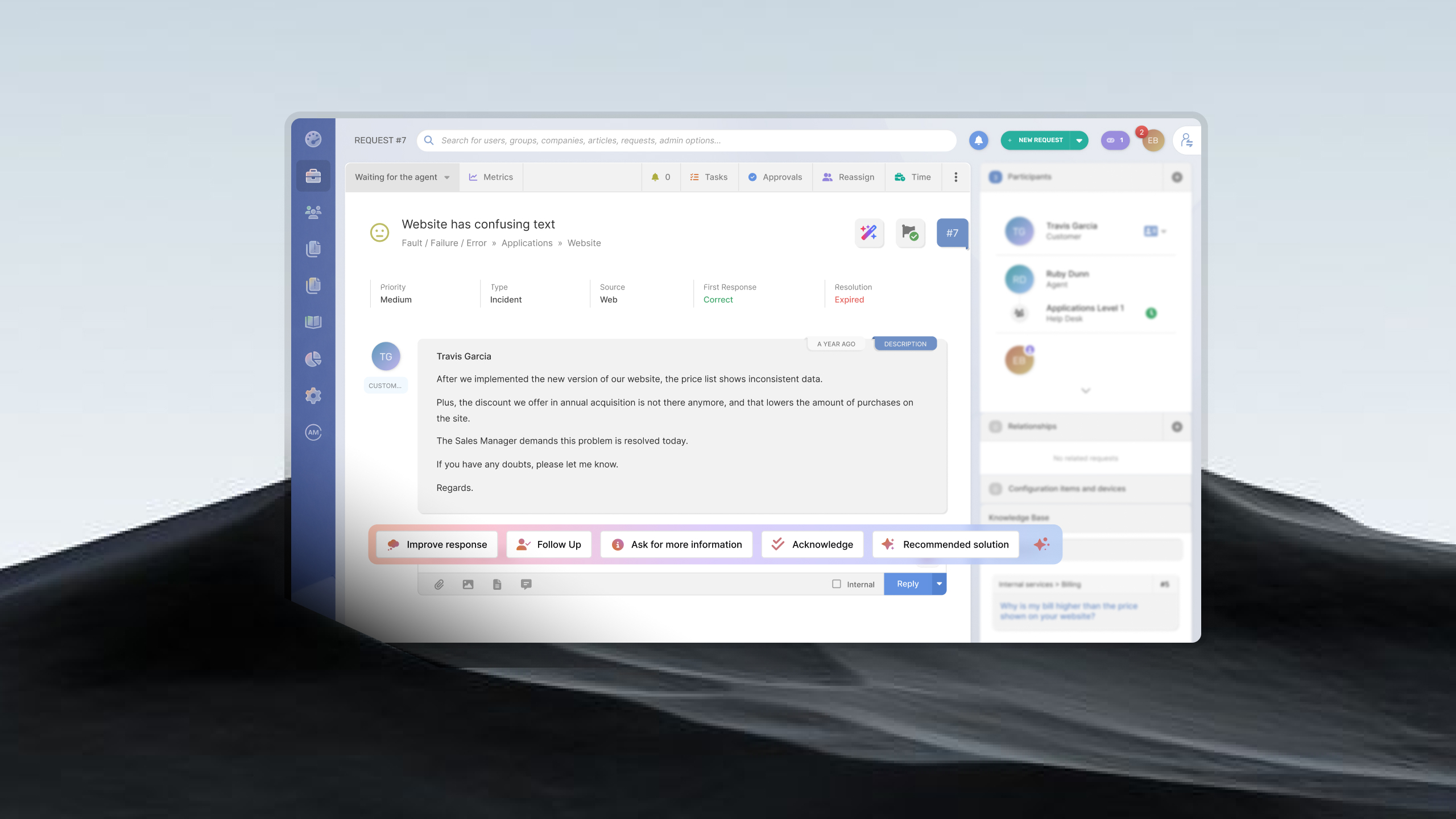Open the Metrics tab
Image resolution: width=1456 pixels, height=819 pixels.
491,177
